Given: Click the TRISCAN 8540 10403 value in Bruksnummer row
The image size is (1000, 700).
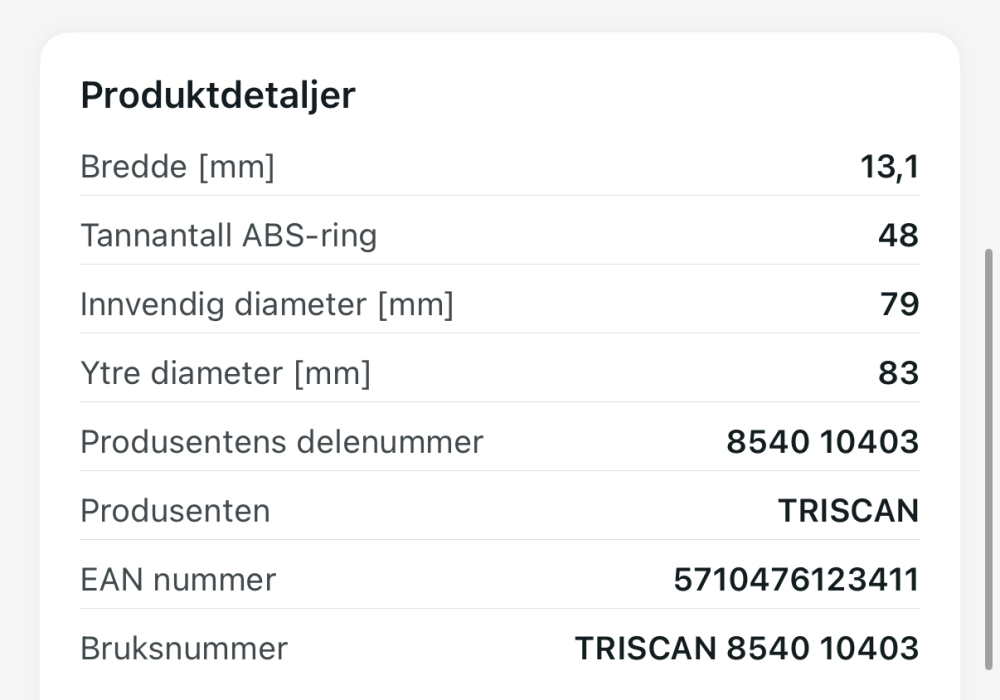Looking at the screenshot, I should (x=747, y=648).
